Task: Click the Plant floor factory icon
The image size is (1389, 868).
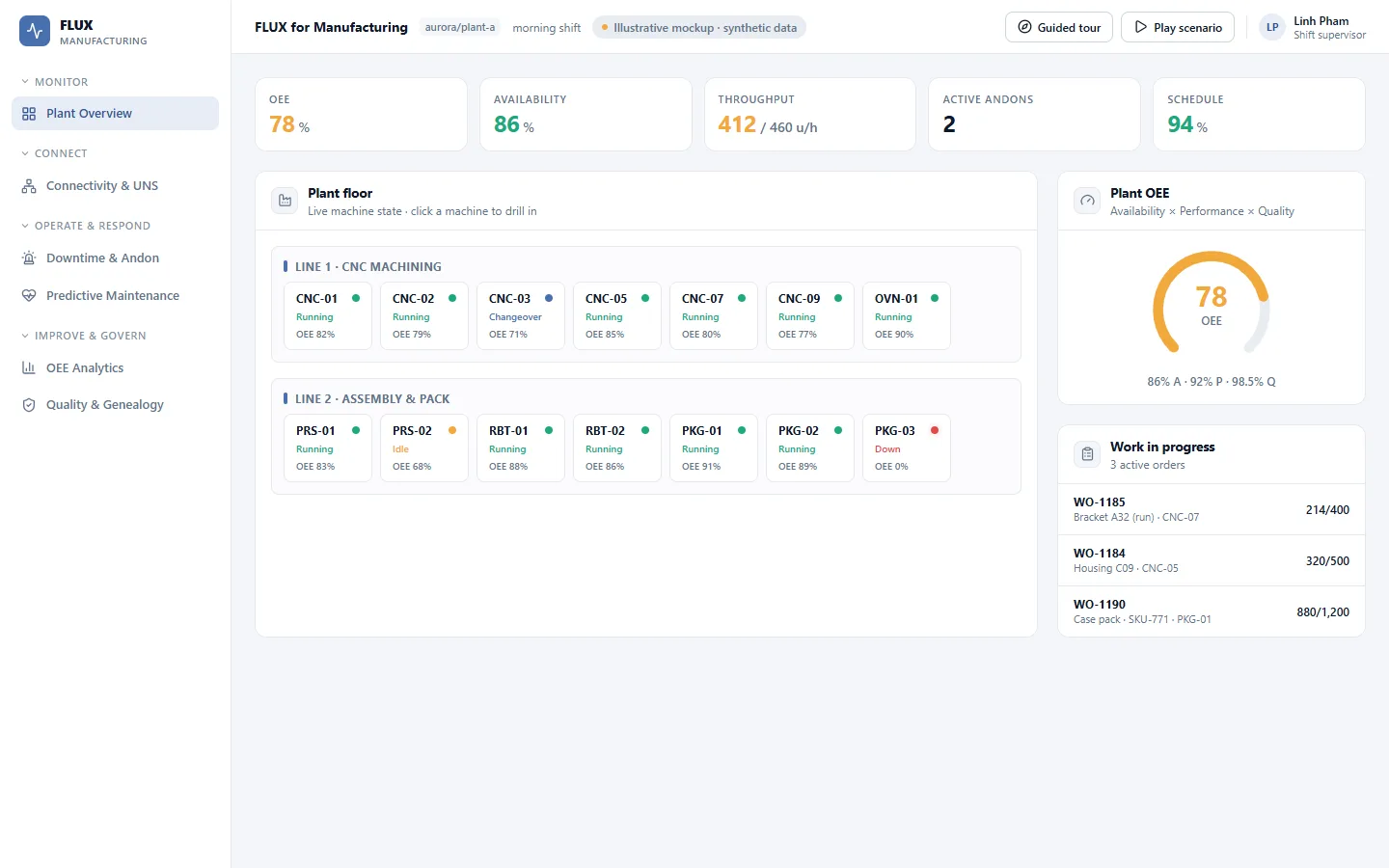Action: 285,201
